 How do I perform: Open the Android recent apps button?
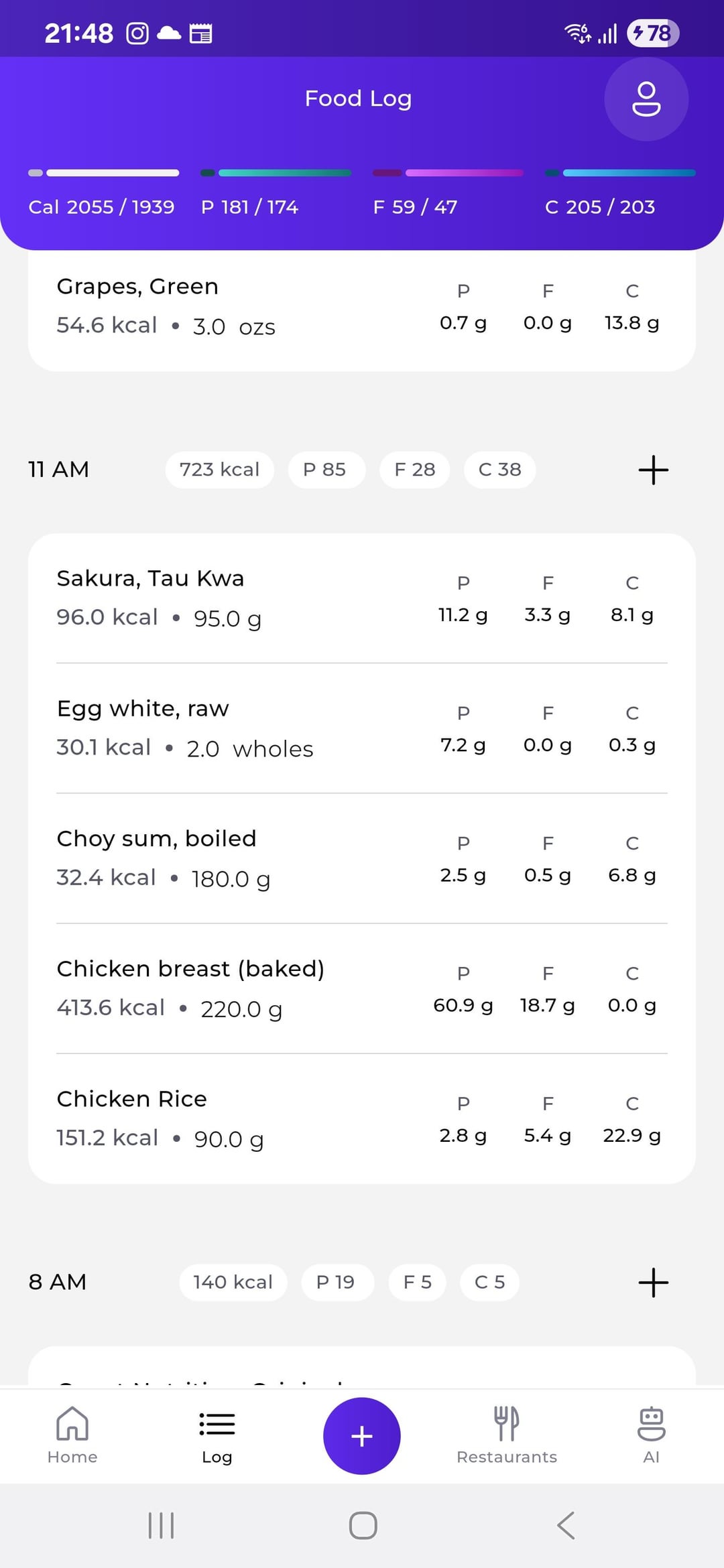pos(161,1525)
